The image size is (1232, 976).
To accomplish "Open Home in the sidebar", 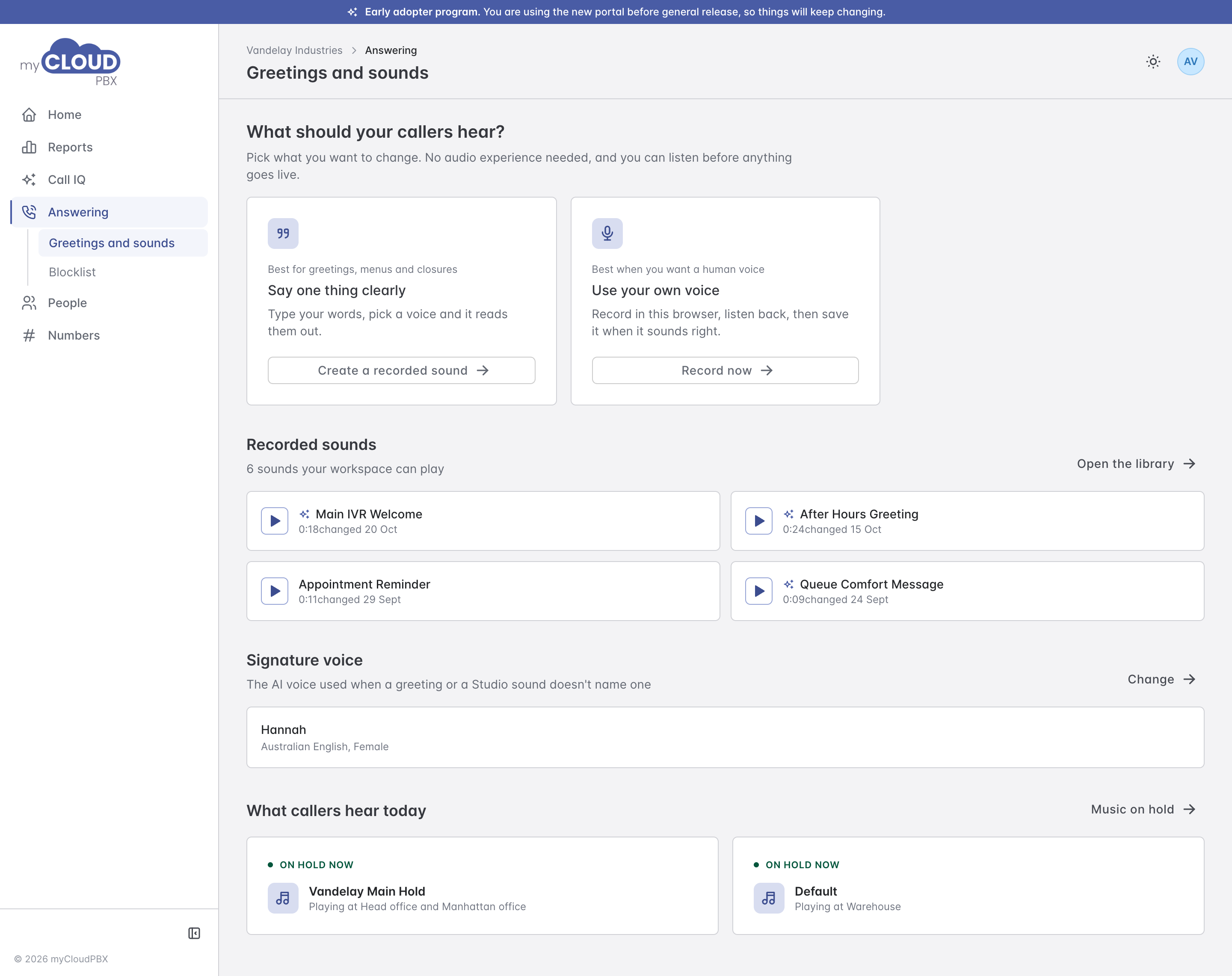I will click(x=109, y=115).
